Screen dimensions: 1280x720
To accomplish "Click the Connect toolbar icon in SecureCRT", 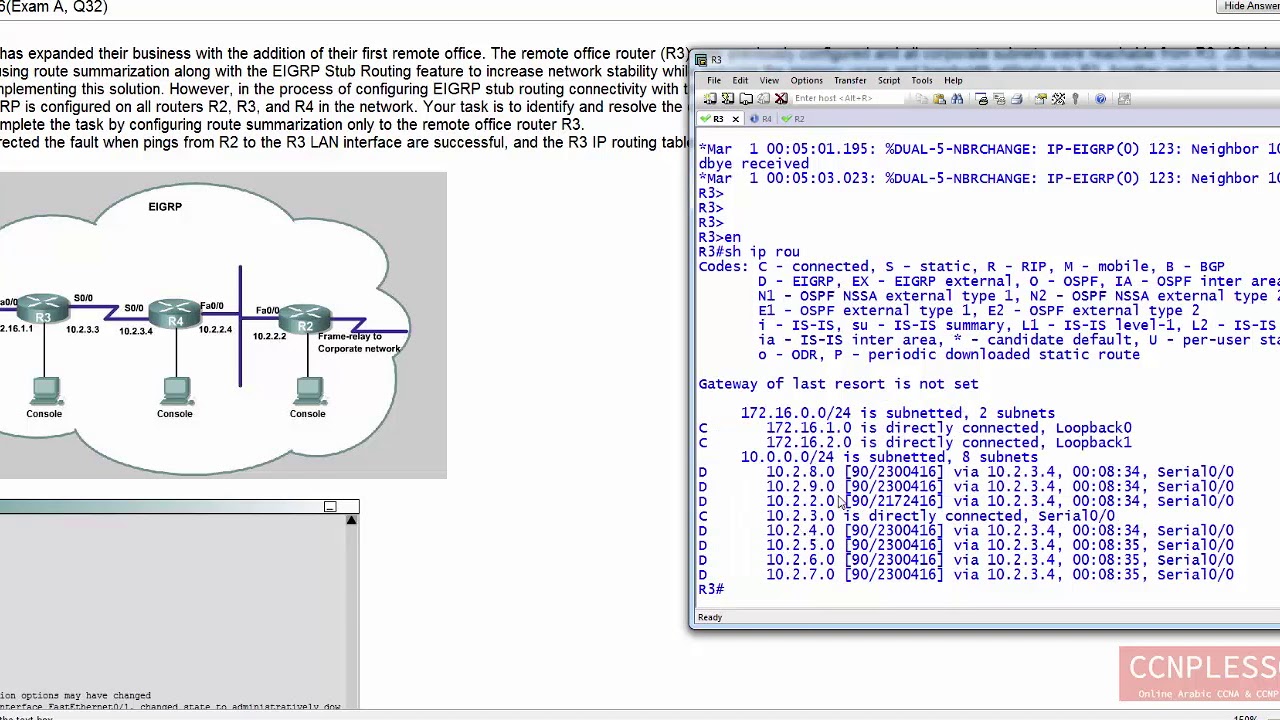I will coord(710,98).
